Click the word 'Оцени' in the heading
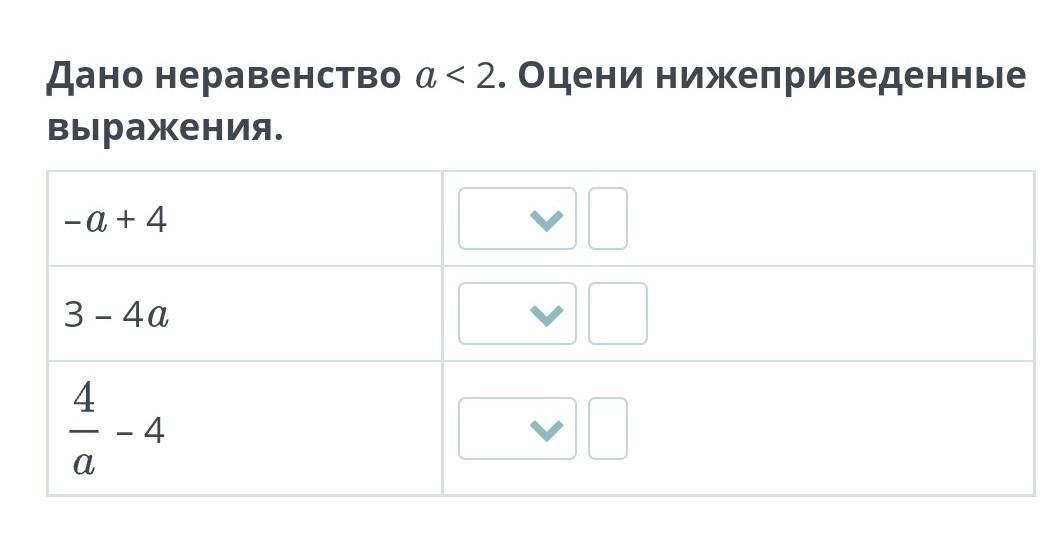This screenshot has width=1060, height=537. point(580,76)
